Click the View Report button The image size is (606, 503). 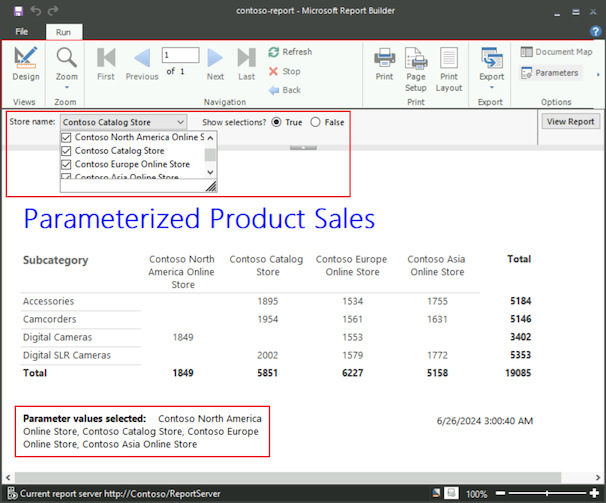point(570,121)
